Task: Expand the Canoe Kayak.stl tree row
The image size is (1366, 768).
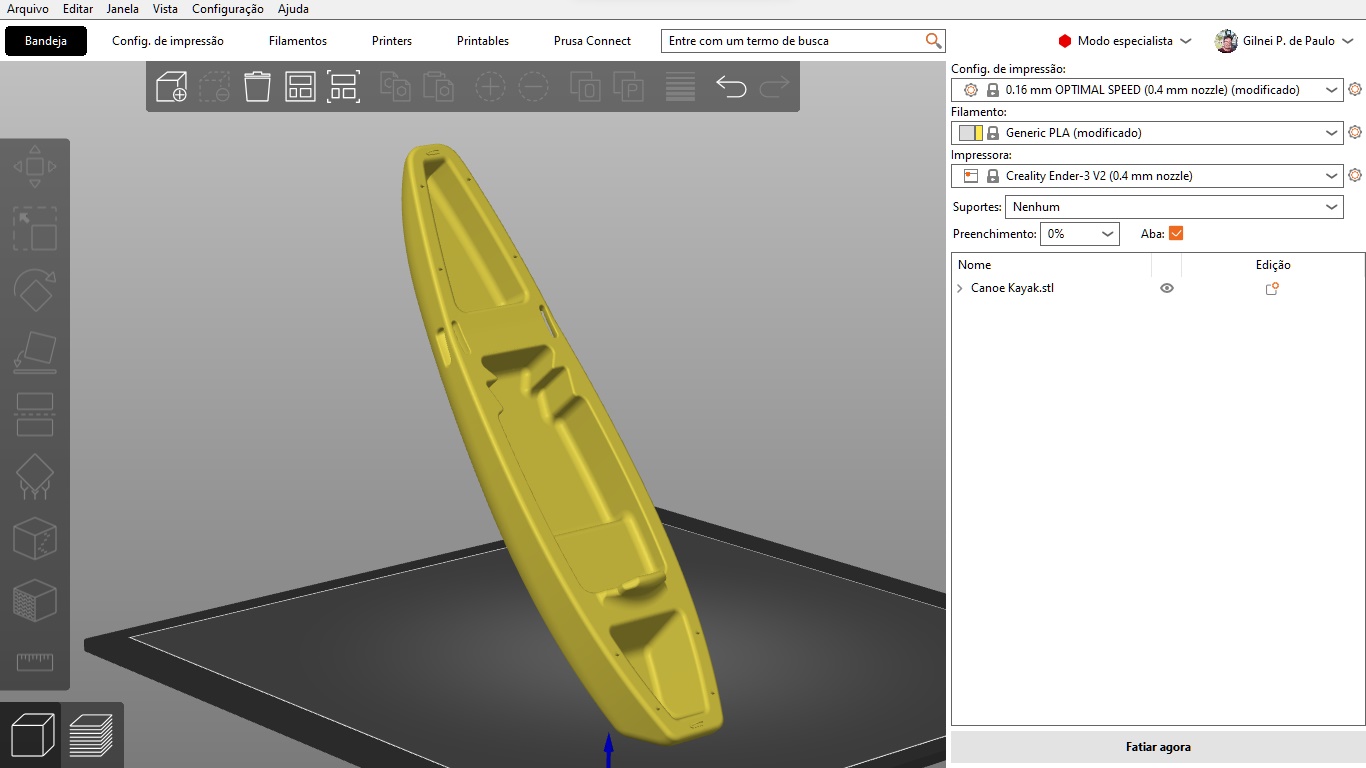Action: (x=960, y=288)
